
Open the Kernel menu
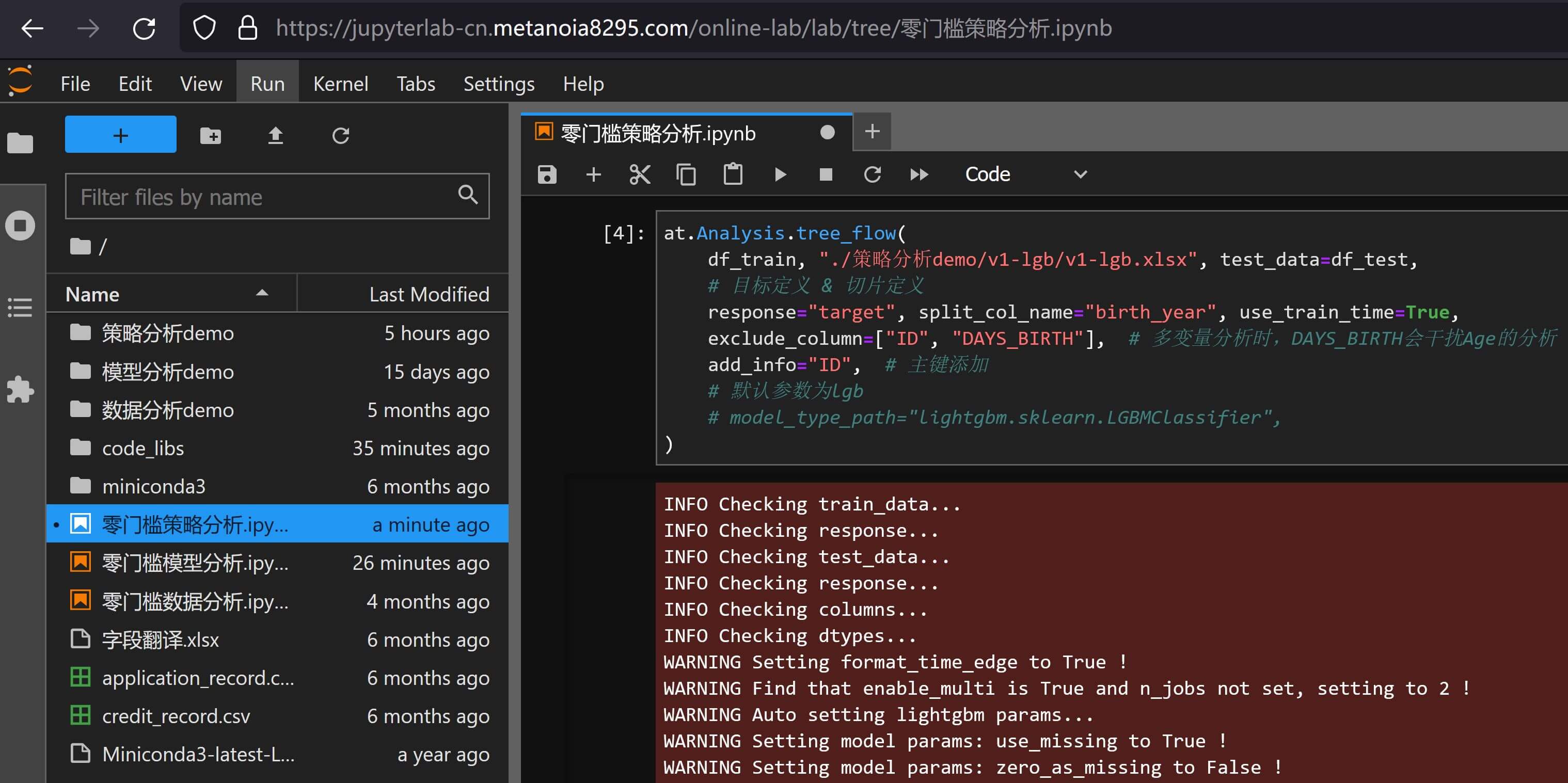pos(340,84)
